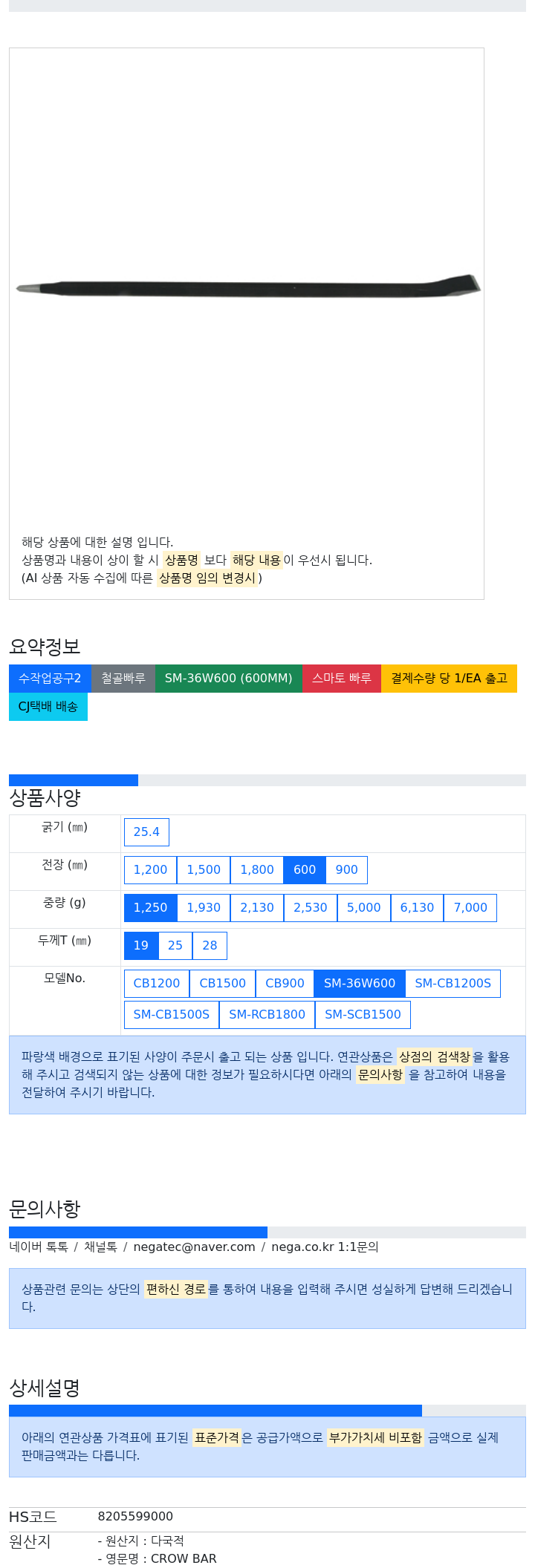The image size is (535, 1568).
Task: Select model SM-CB1200S
Action: 453,984
